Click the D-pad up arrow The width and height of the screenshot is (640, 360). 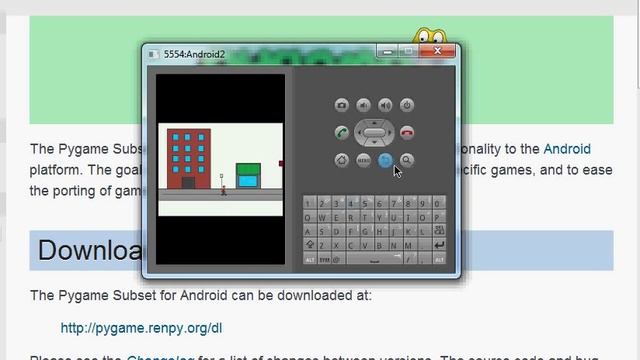pyautogui.click(x=374, y=122)
